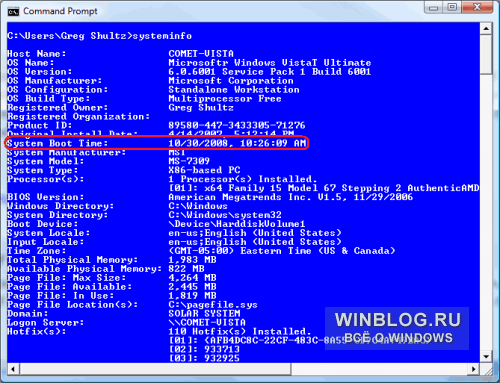Image resolution: width=500 pixels, height=383 pixels.
Task: Click the window resize grip corner
Action: click(x=487, y=370)
